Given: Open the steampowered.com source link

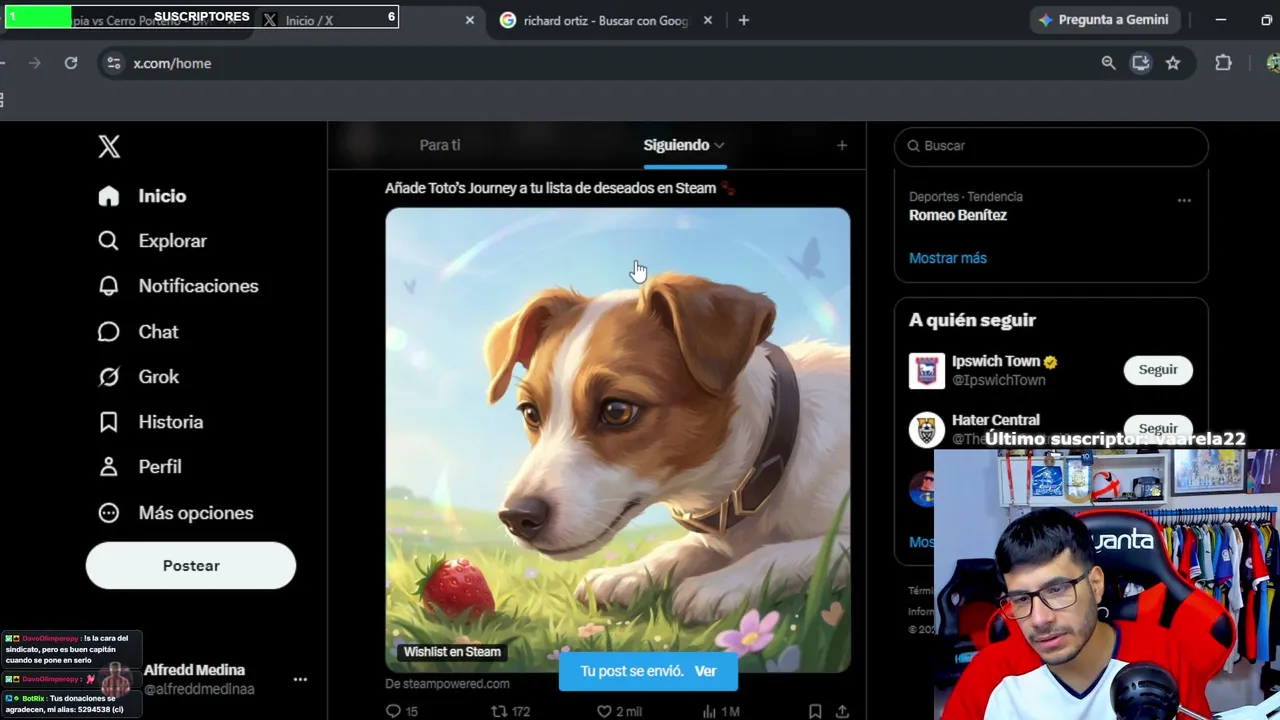Looking at the screenshot, I should (447, 684).
